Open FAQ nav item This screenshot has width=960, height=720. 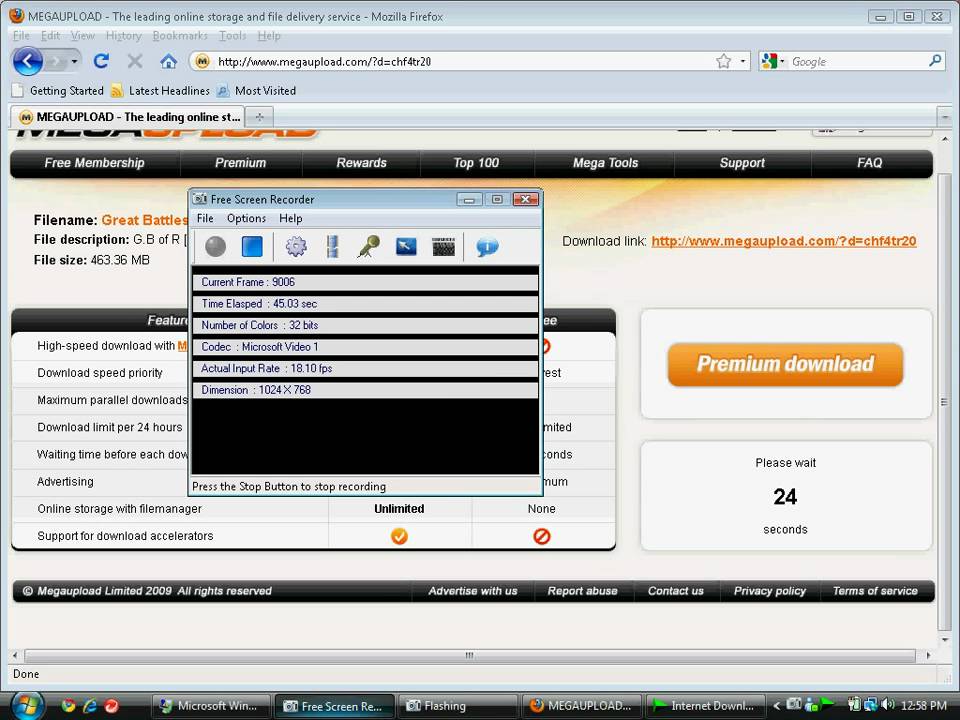869,163
